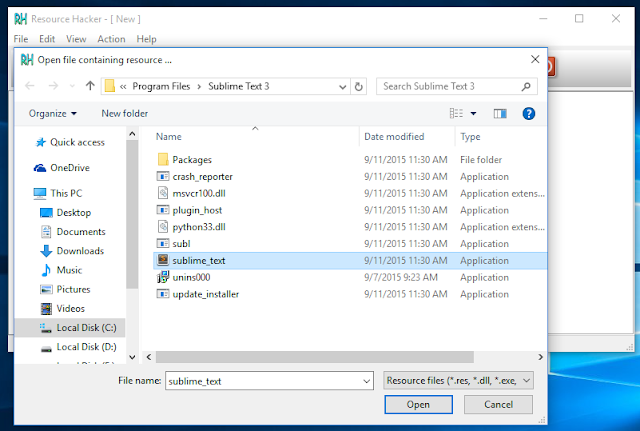Click the msvcr100.dll Application extens... type
This screenshot has height=431, width=640.
click(x=502, y=193)
